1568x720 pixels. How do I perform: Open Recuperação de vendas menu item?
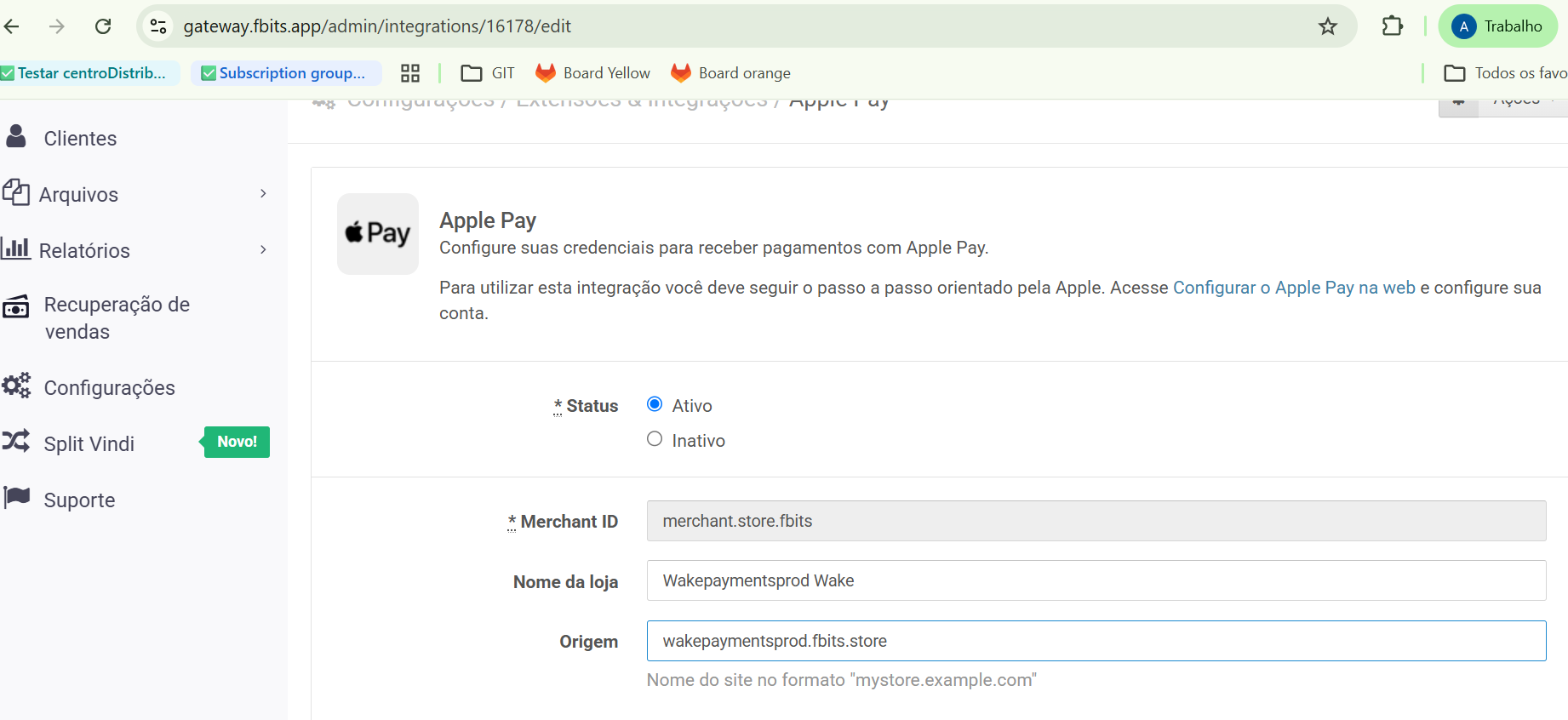tap(117, 318)
